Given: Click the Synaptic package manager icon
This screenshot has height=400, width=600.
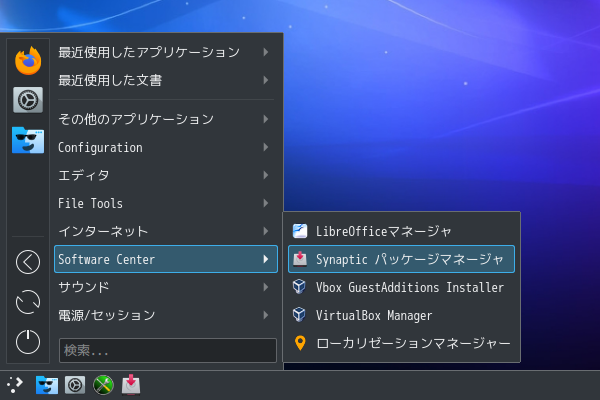Looking at the screenshot, I should tap(300, 259).
